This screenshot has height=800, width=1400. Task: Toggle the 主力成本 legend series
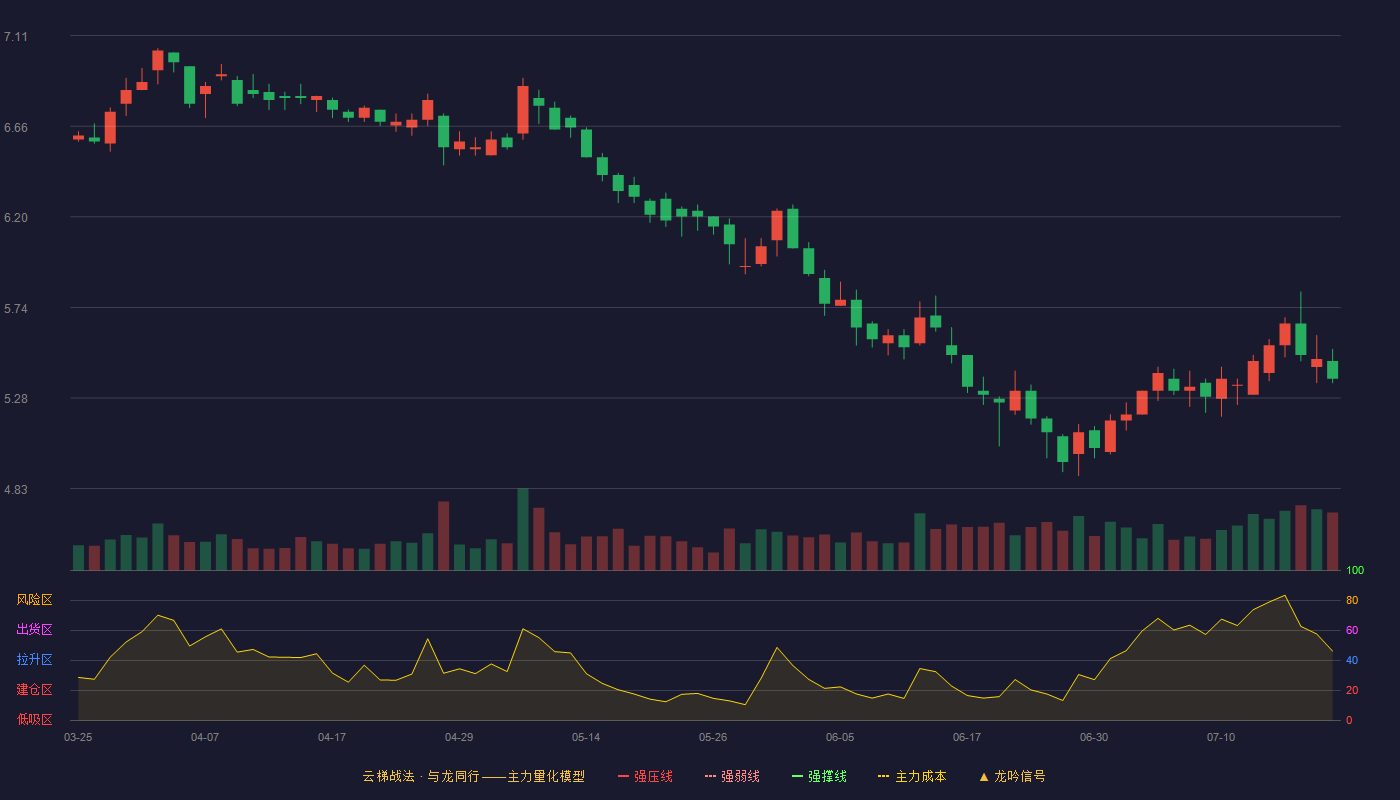point(912,776)
